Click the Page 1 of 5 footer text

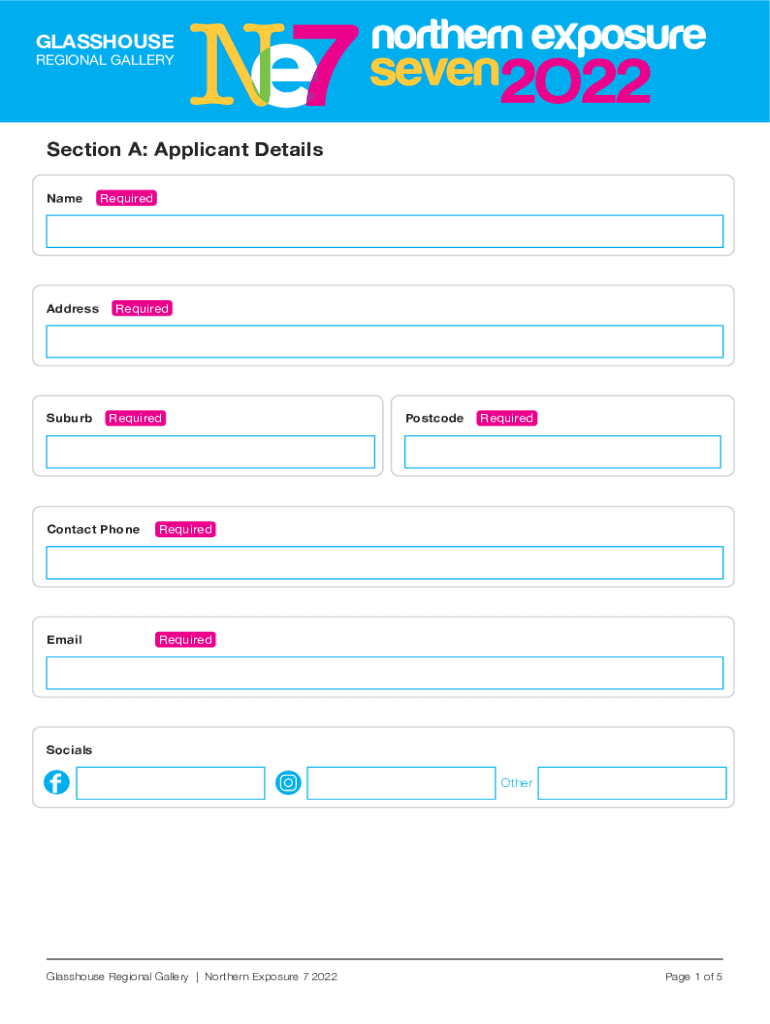693,977
